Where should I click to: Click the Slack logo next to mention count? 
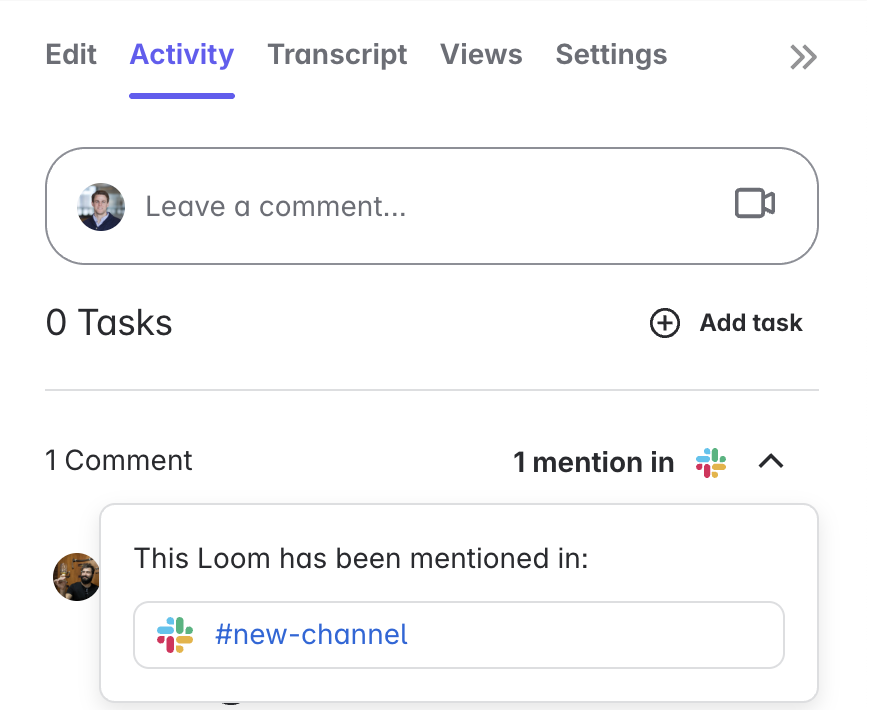711,462
